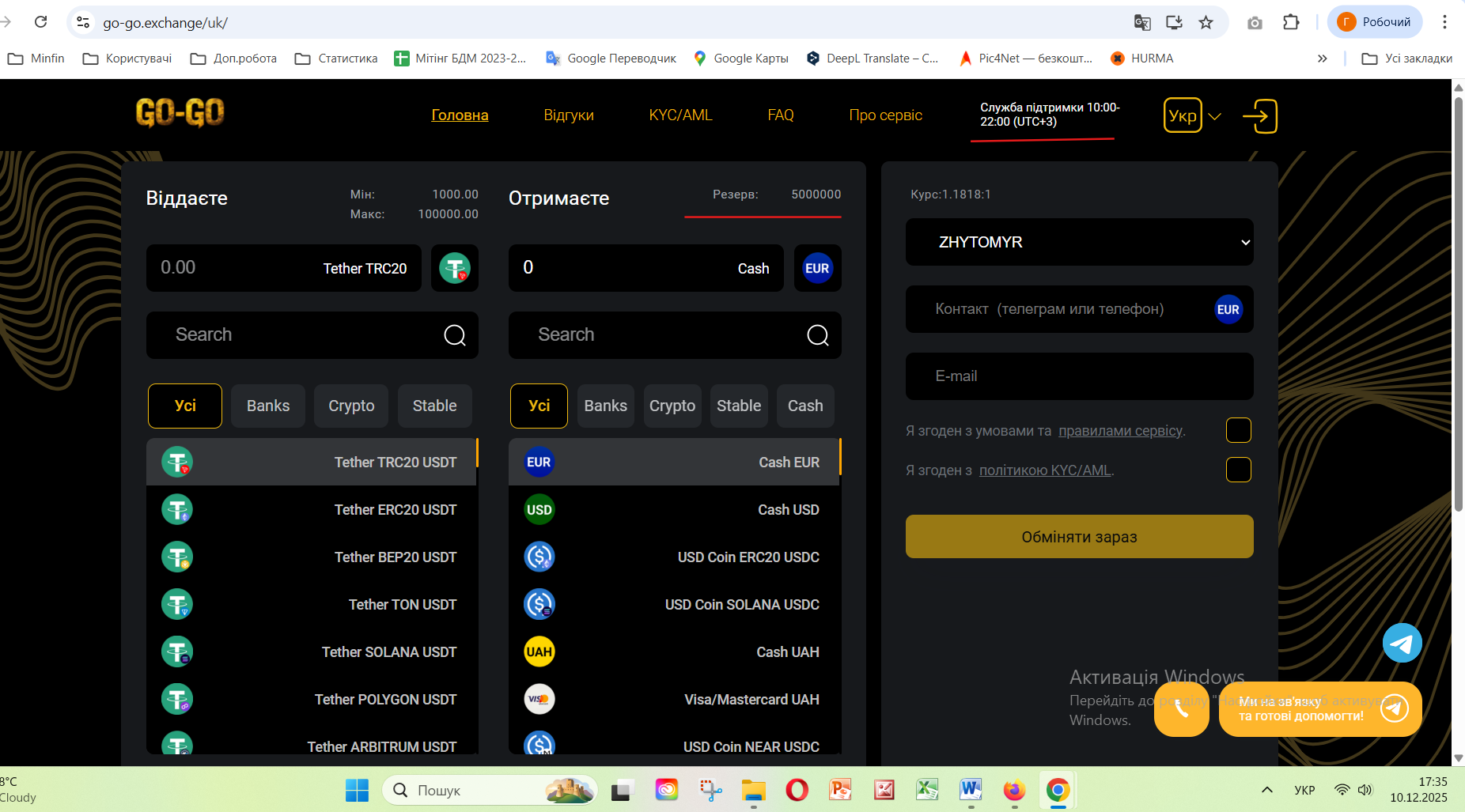1465x812 pixels.
Task: Choose Tether ERC20 USDT from the list
Action: (312, 509)
